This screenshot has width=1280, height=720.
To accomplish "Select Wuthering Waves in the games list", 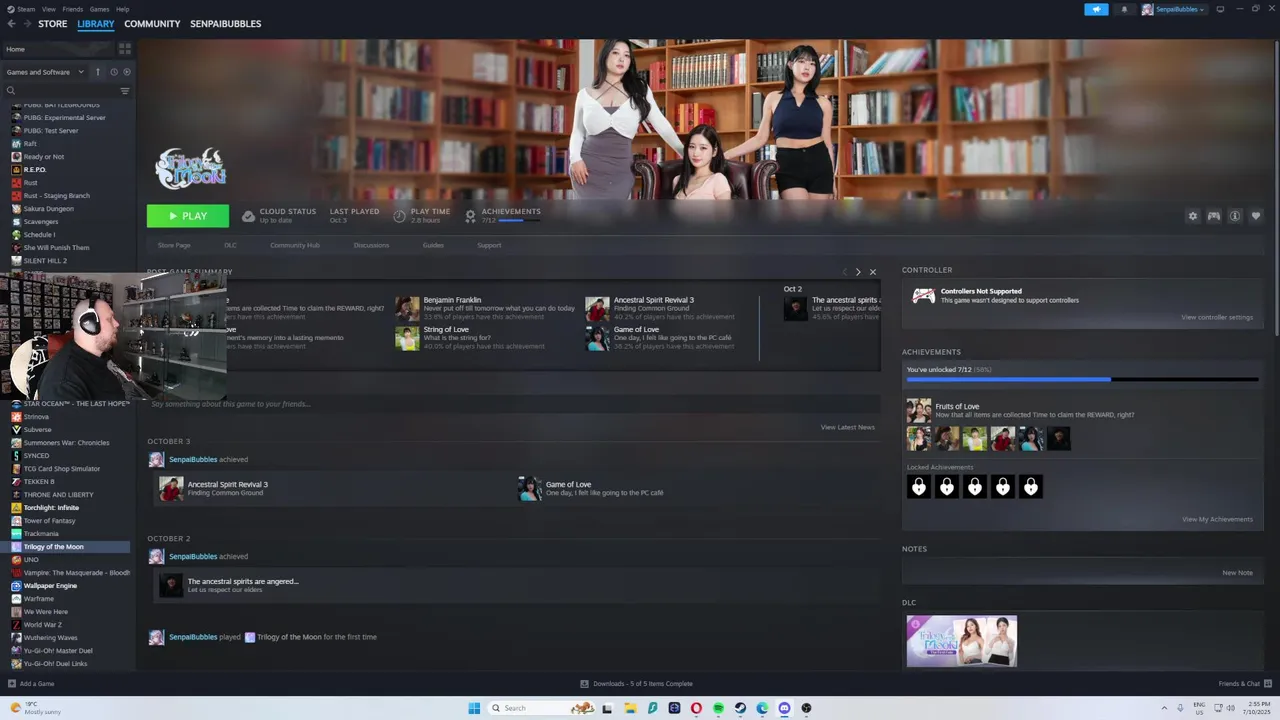I will coord(50,638).
